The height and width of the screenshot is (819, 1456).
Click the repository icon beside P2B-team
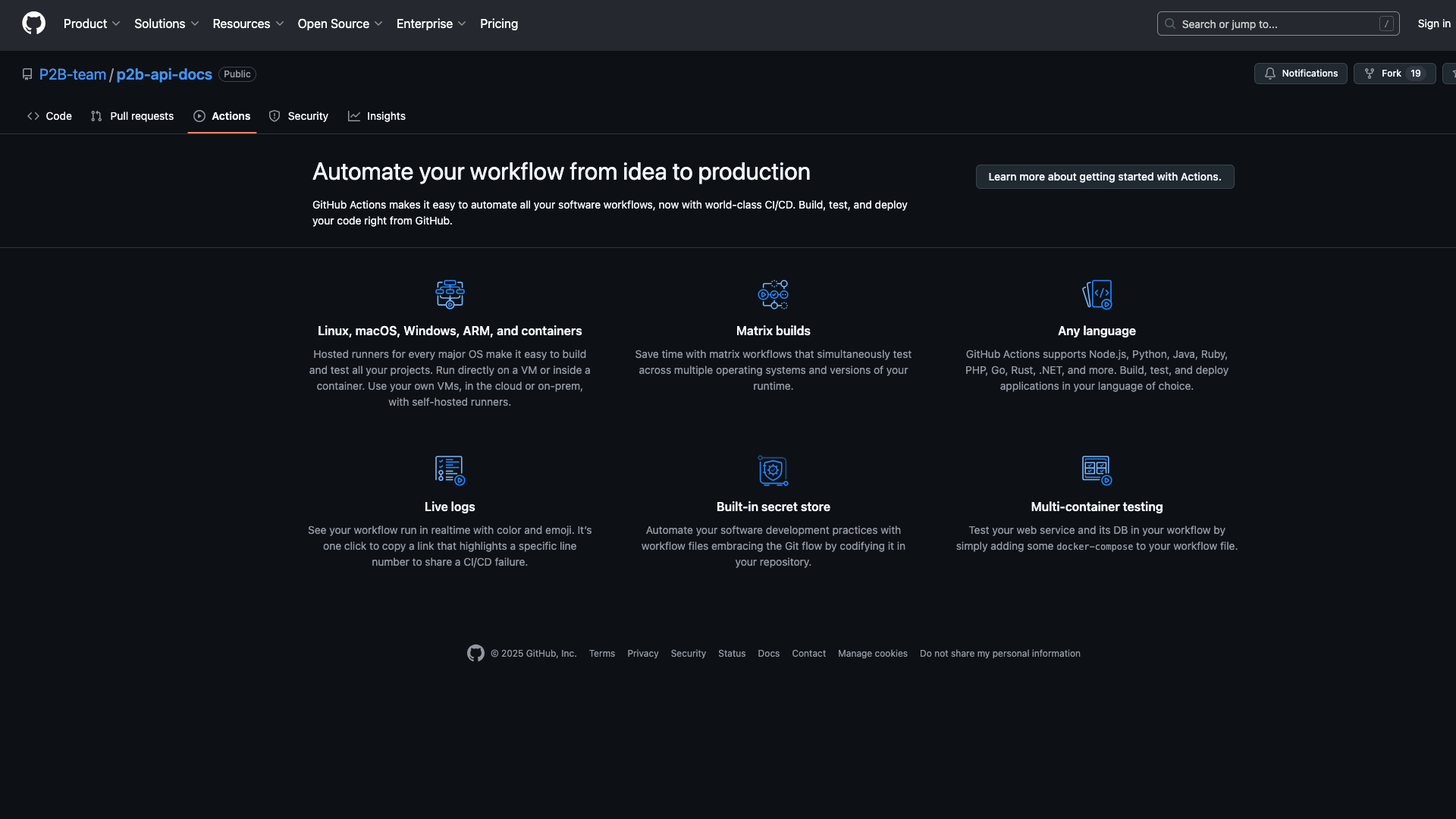click(27, 74)
